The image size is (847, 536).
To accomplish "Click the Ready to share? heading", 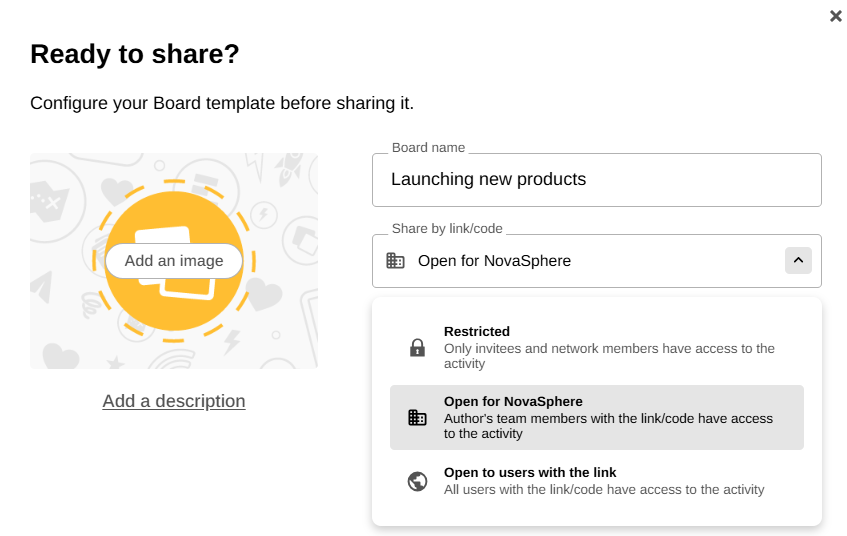I will [135, 54].
